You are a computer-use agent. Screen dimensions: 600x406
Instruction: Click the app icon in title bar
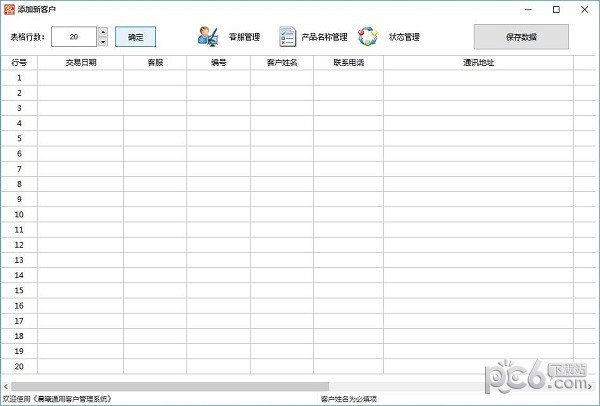tap(9, 9)
